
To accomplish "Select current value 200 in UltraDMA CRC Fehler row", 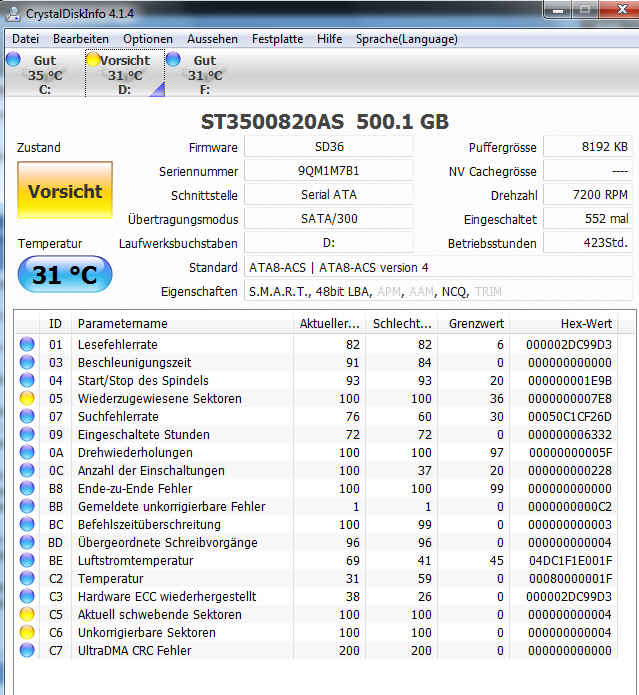I will [x=349, y=650].
